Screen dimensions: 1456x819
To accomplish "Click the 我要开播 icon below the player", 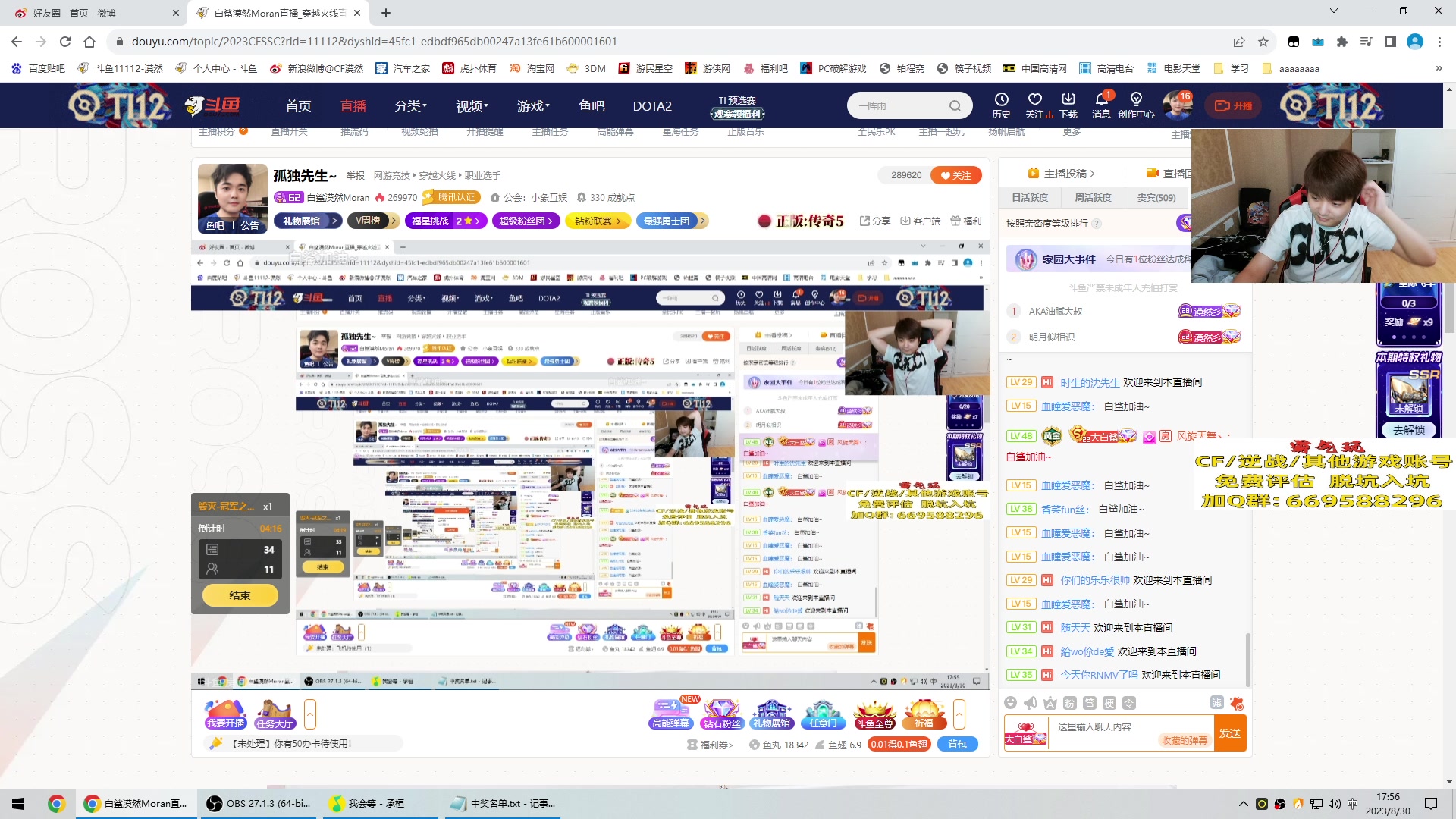I will [225, 714].
